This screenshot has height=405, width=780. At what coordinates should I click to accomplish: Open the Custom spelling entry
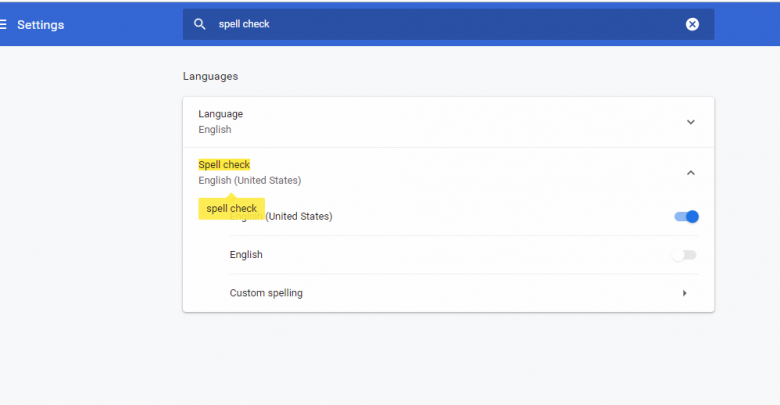point(266,293)
